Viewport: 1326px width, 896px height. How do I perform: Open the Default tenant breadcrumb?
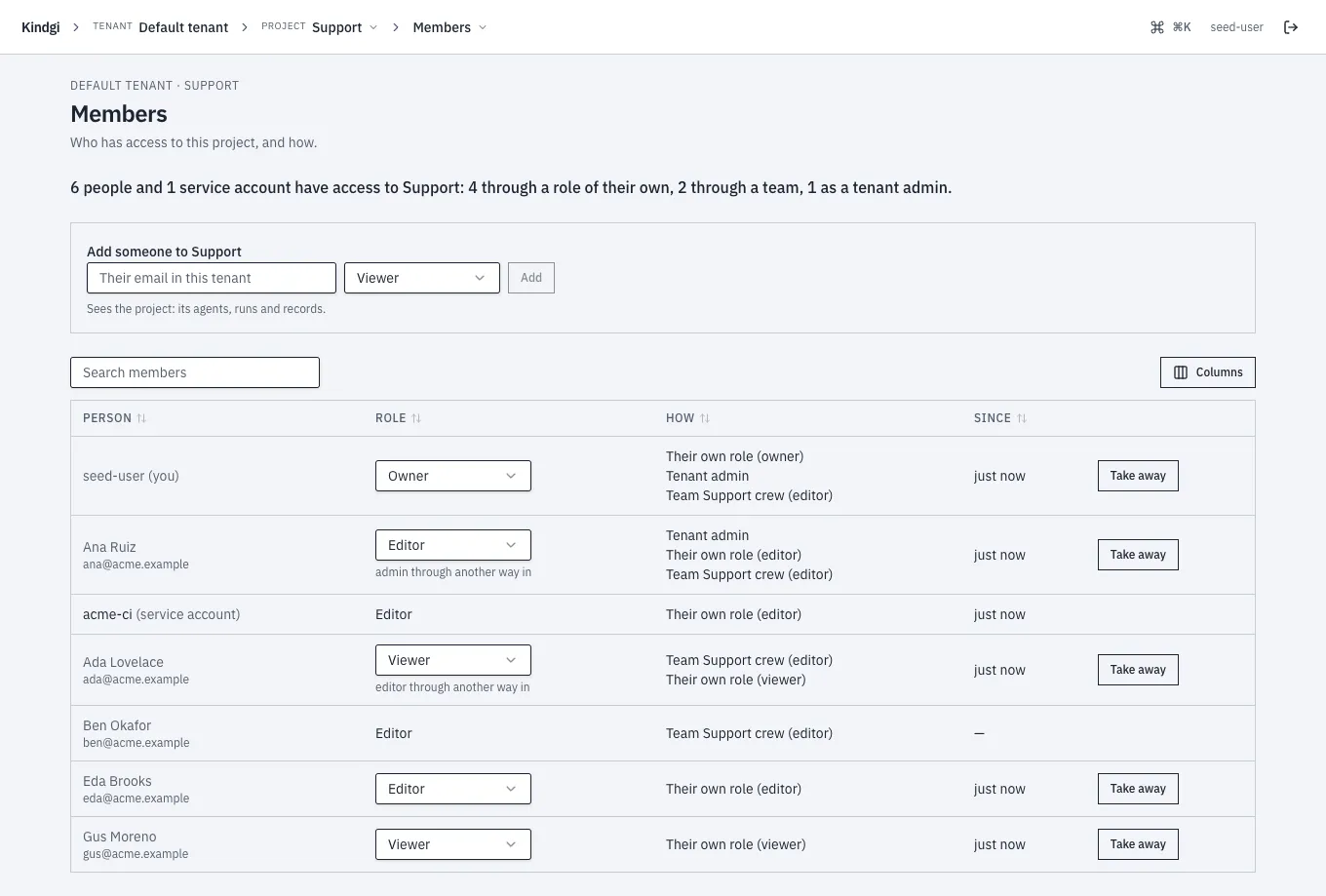(183, 27)
